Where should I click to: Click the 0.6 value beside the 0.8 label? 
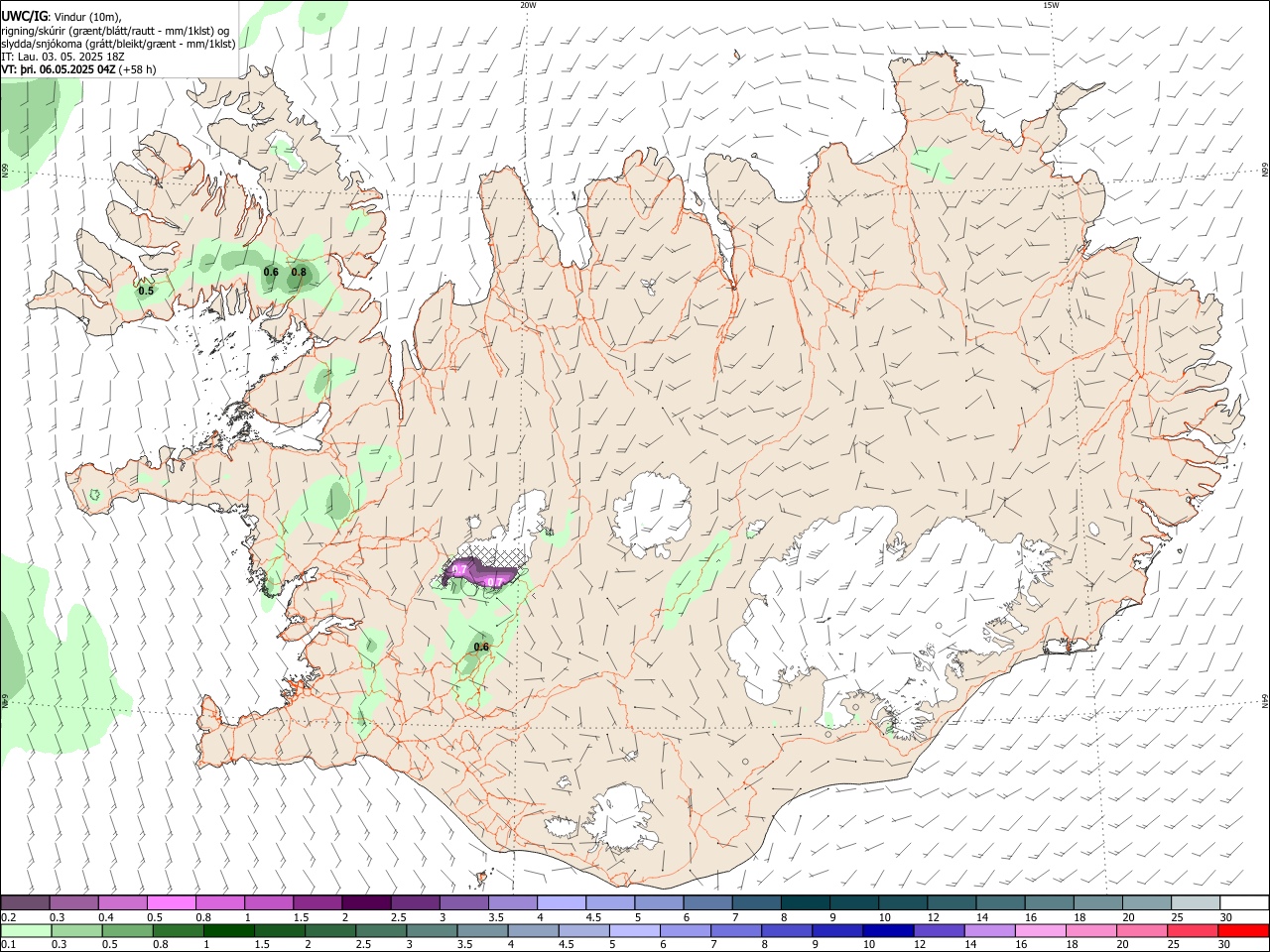point(271,272)
